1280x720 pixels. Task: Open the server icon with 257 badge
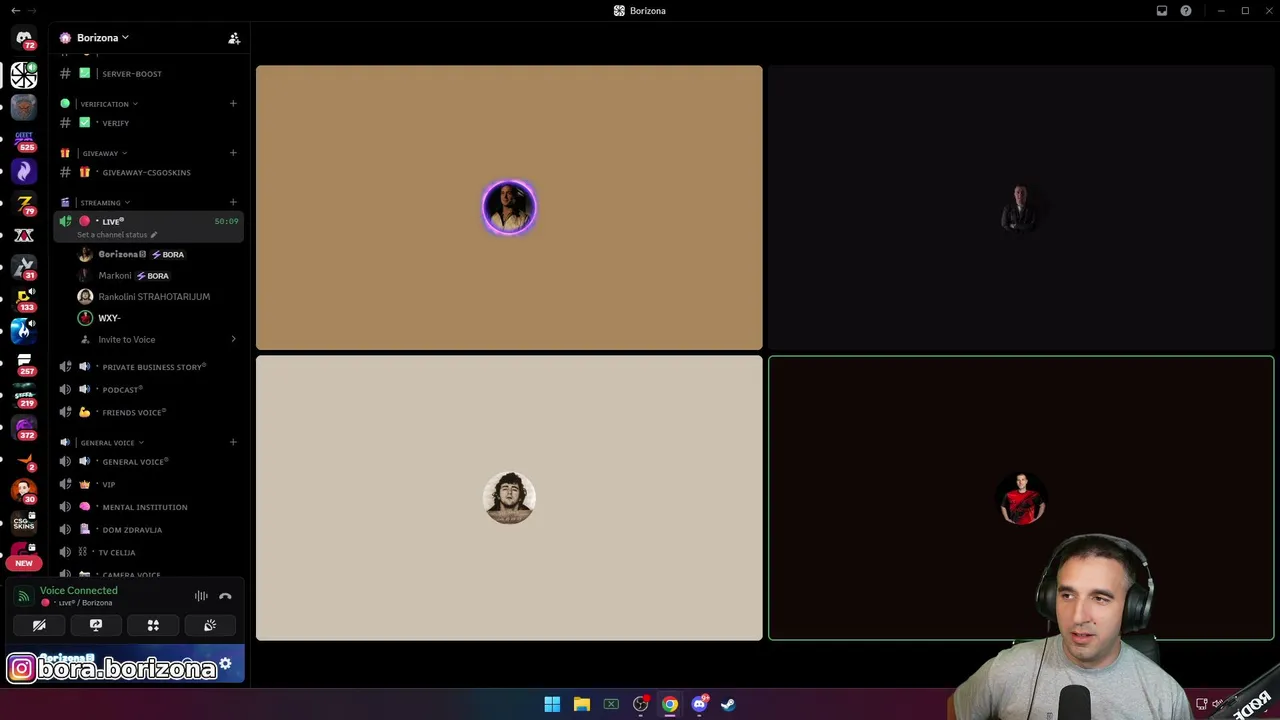24,363
